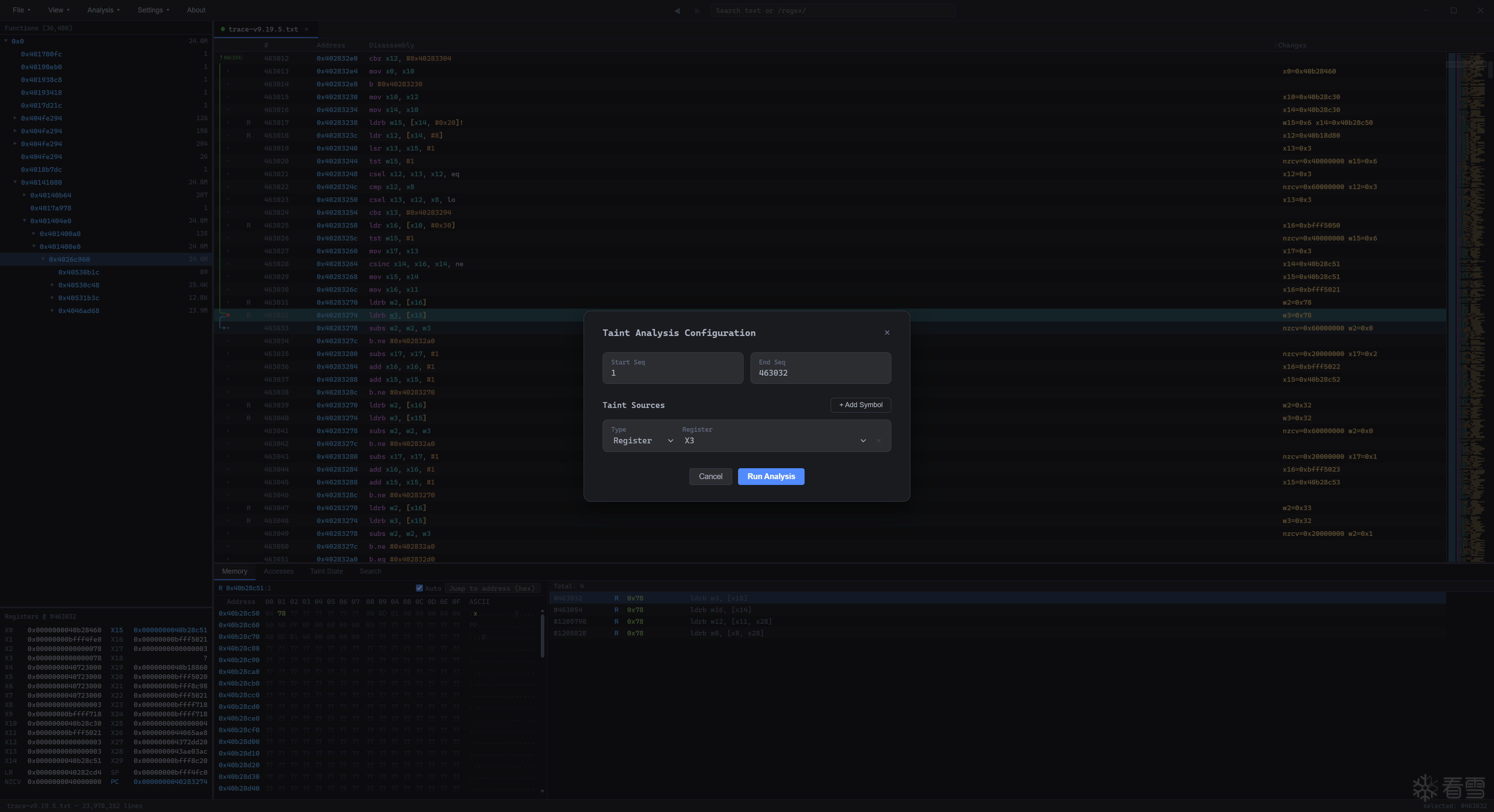
Task: Click the navigate forward arrow
Action: 697,10
